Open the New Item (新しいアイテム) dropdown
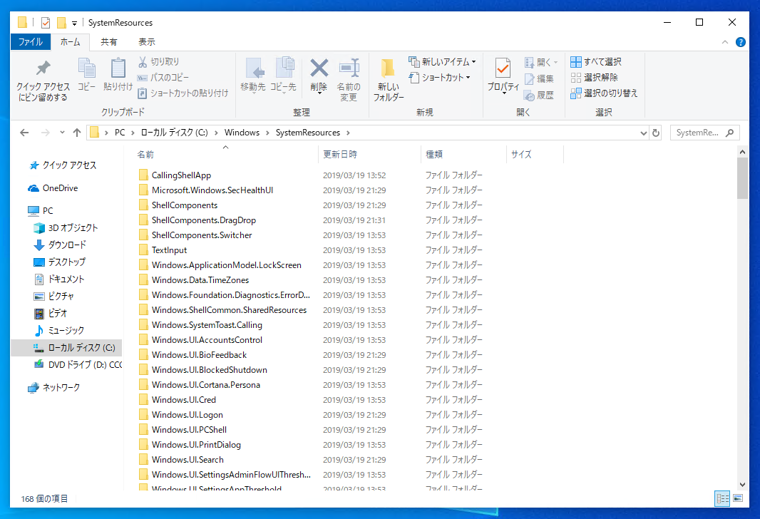The width and height of the screenshot is (760, 519). click(442, 62)
